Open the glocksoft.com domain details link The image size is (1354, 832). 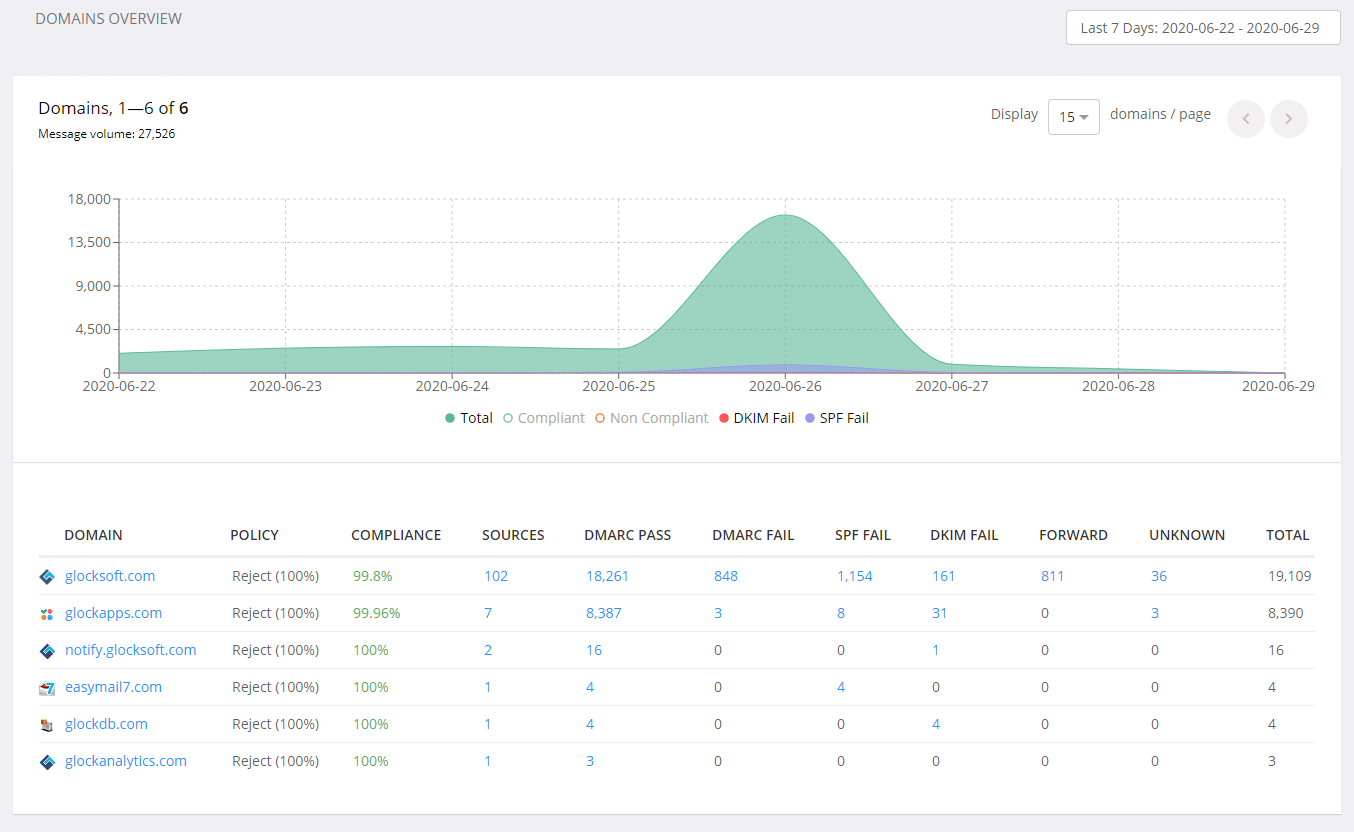click(108, 576)
